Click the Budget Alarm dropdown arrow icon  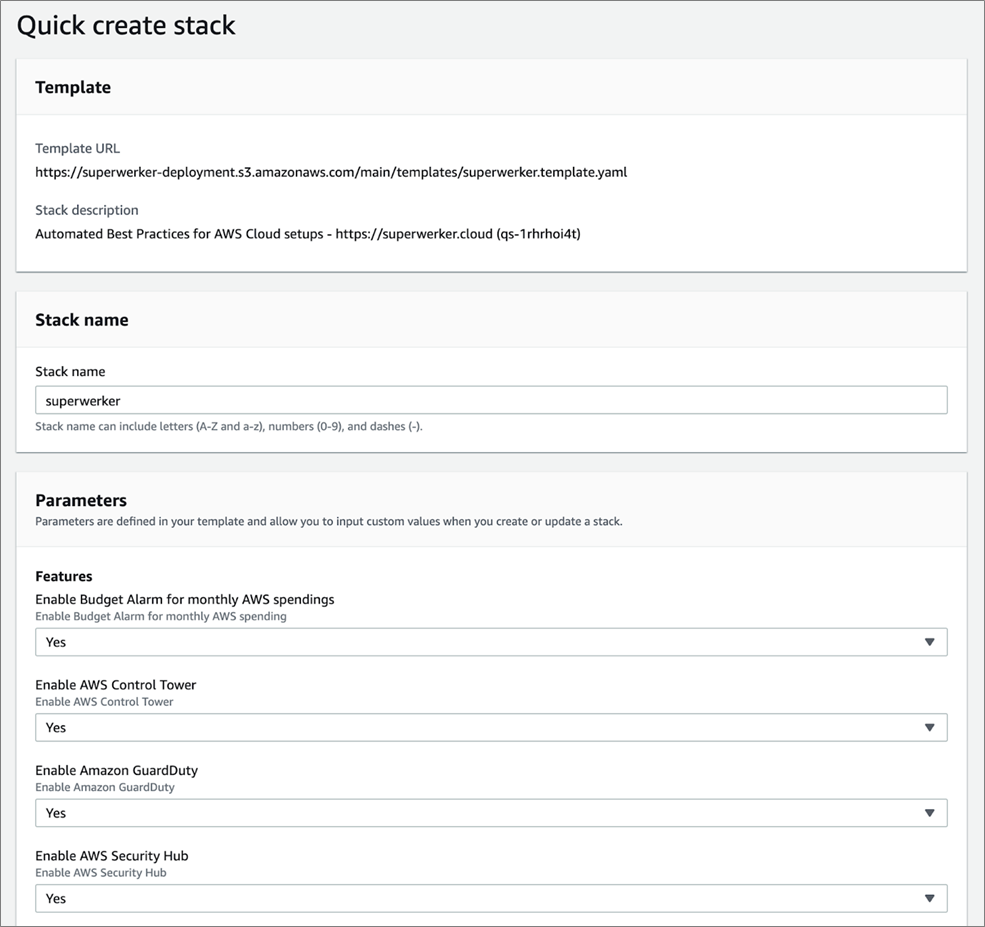point(929,642)
